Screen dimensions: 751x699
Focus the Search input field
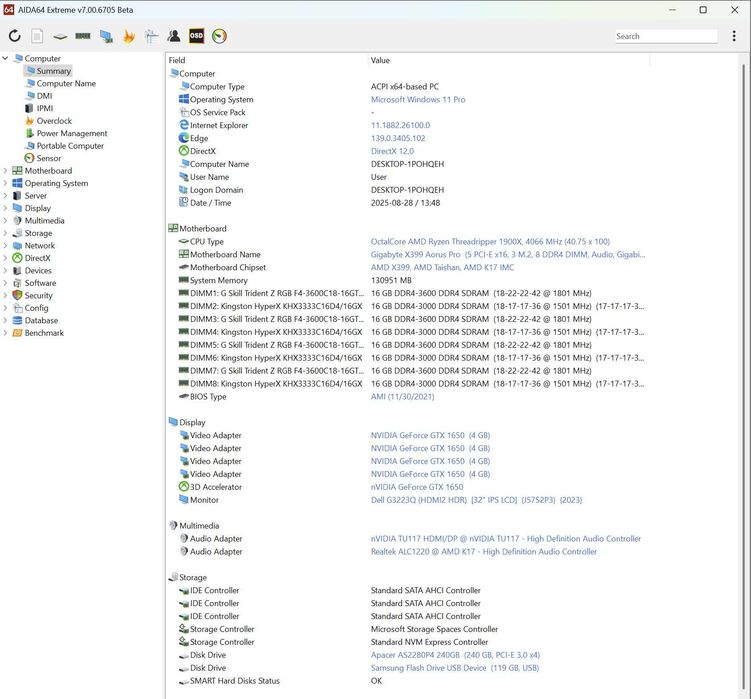(666, 36)
